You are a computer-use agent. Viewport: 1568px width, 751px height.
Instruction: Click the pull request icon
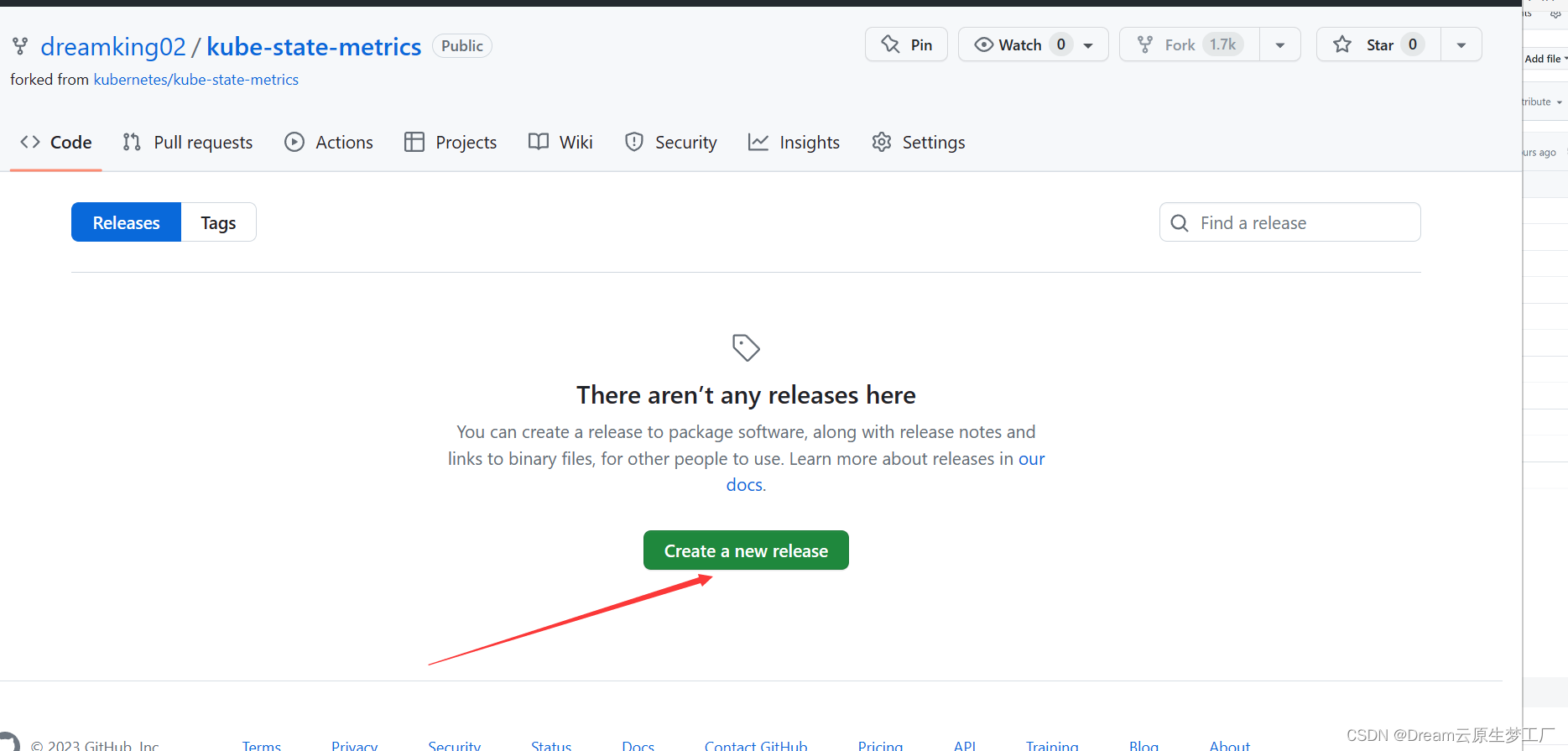[x=132, y=142]
